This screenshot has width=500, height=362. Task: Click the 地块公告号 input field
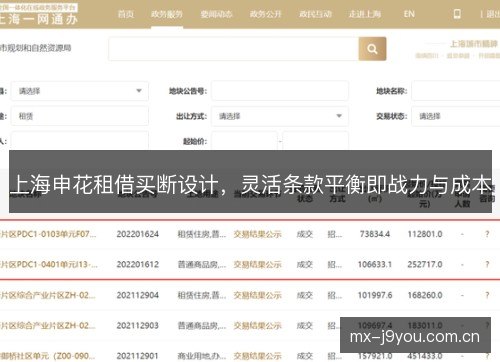coord(280,91)
